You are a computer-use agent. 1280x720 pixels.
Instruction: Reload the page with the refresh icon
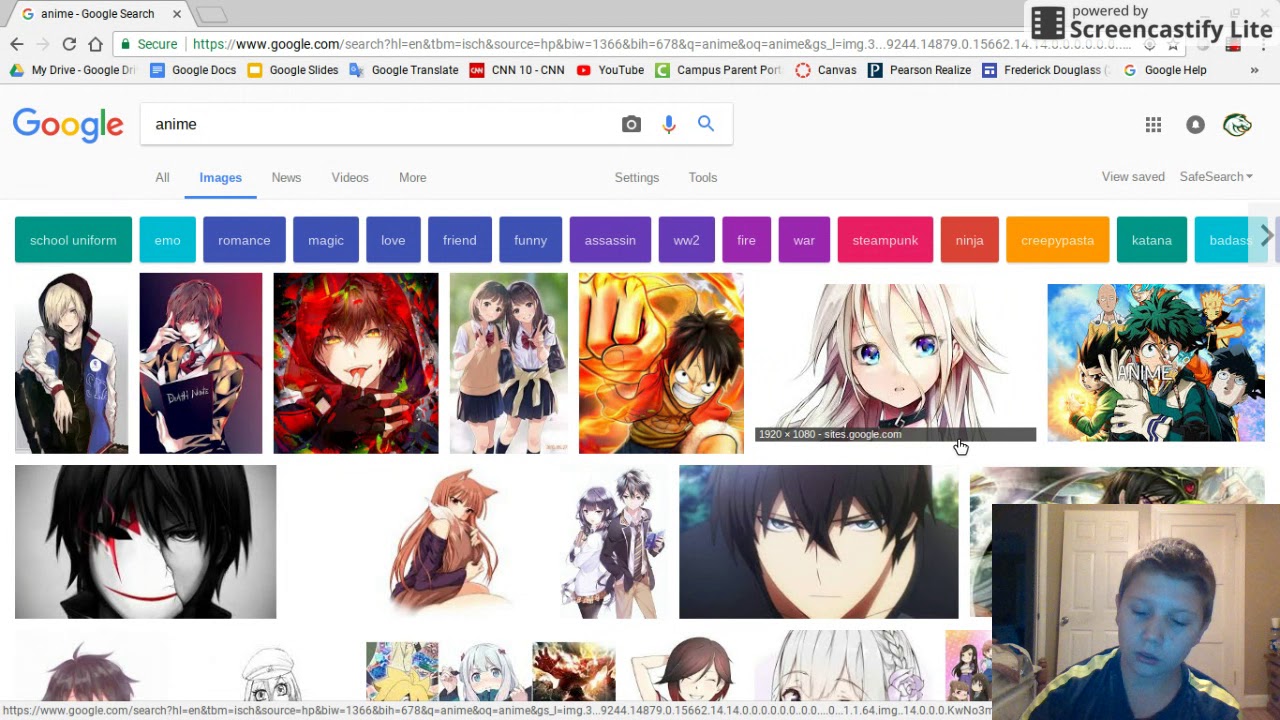point(69,44)
